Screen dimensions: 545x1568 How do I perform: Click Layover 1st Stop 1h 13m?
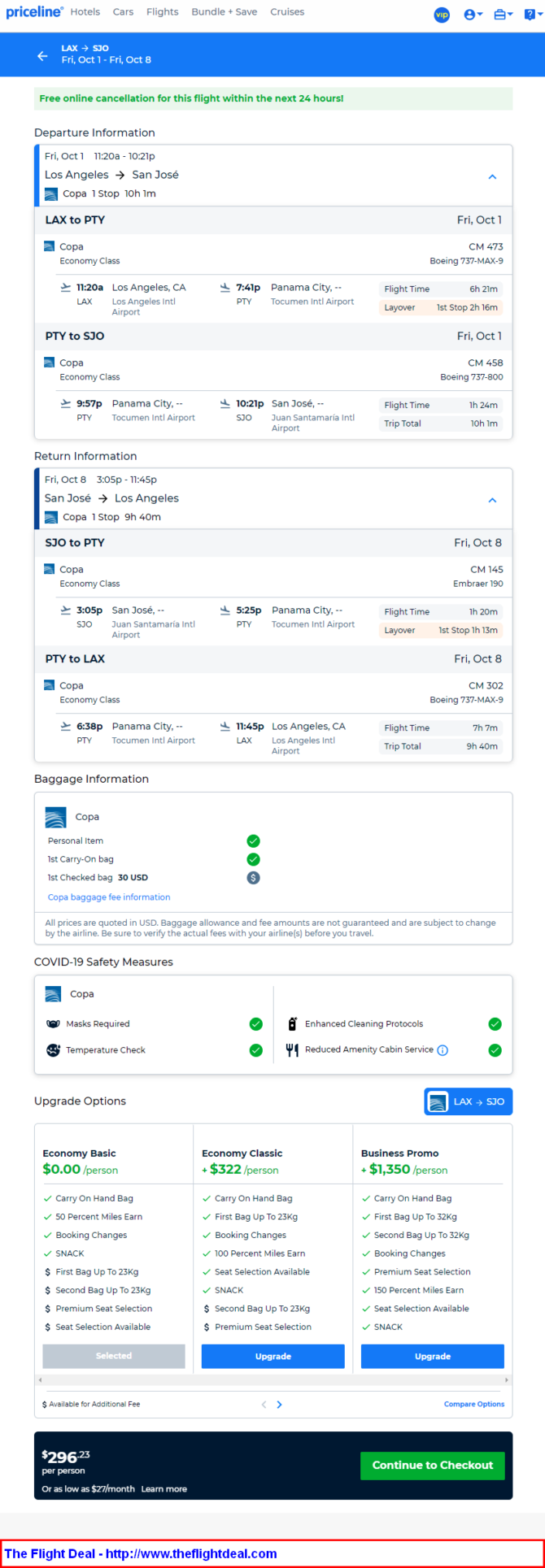441,630
